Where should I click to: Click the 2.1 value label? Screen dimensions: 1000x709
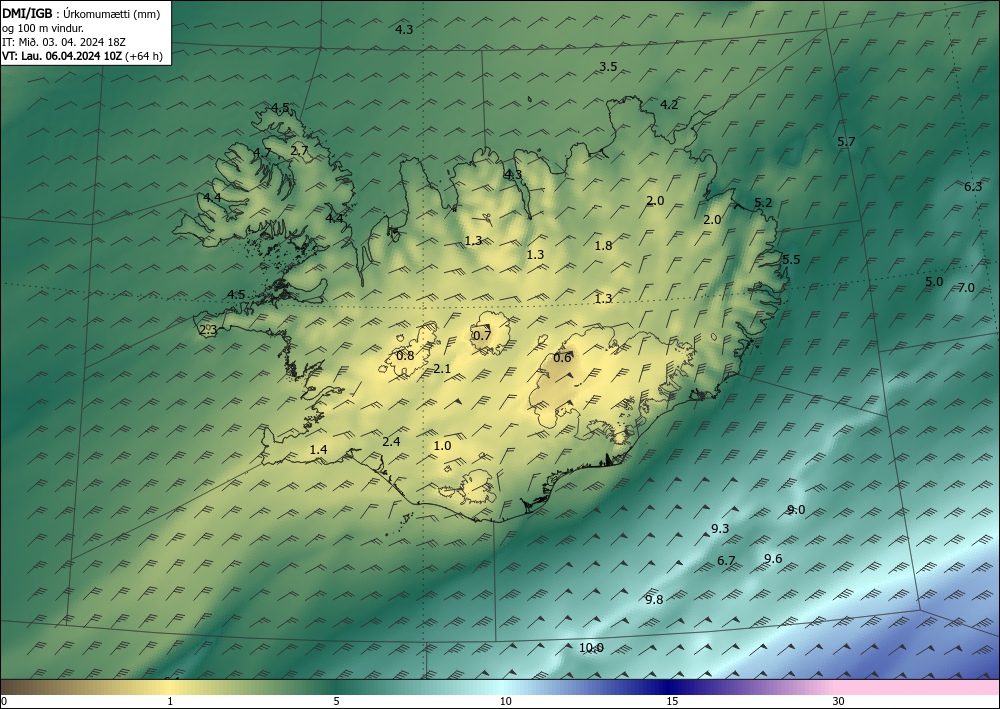point(442,369)
